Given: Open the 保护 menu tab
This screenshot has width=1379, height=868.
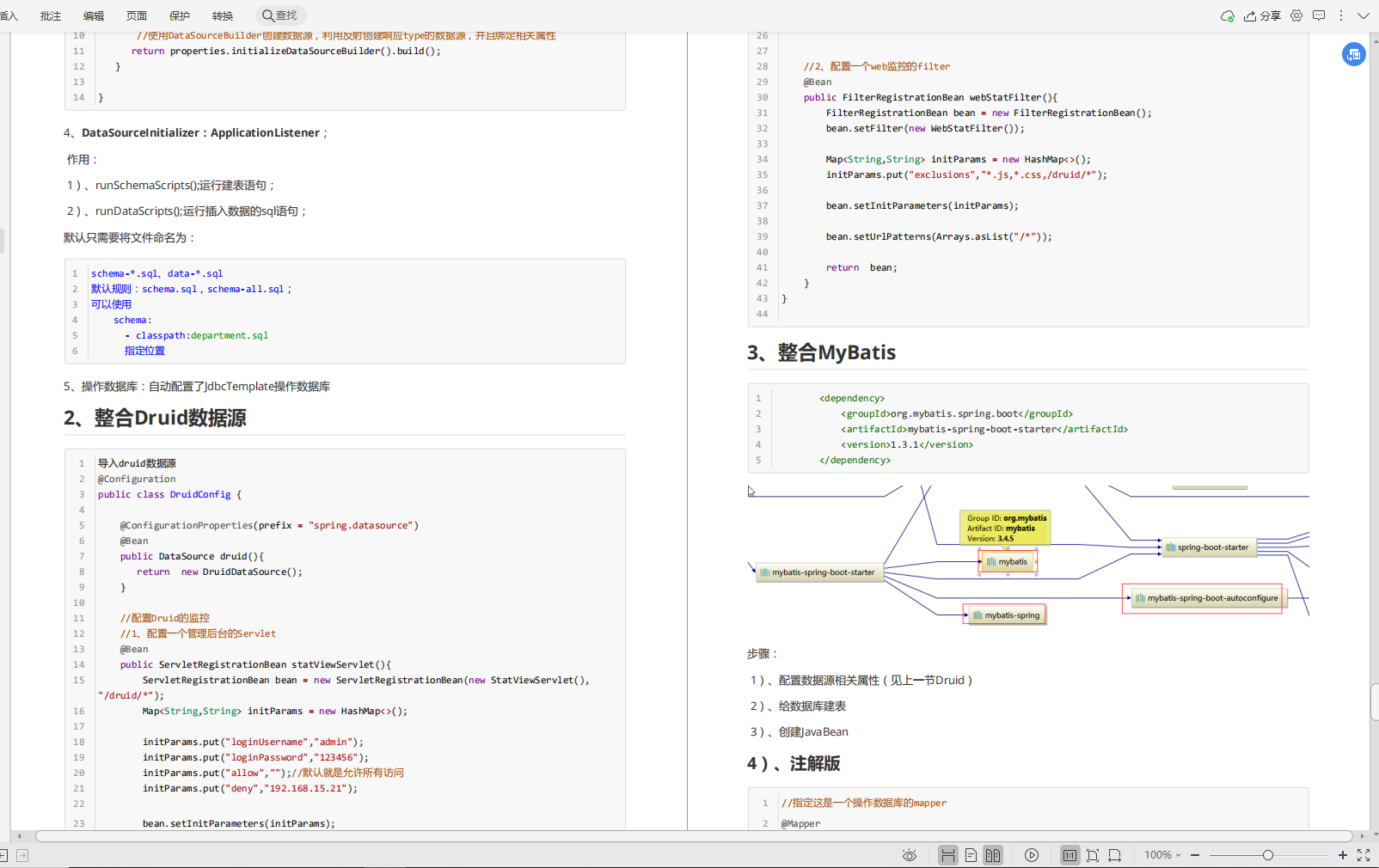Looking at the screenshot, I should [x=180, y=15].
